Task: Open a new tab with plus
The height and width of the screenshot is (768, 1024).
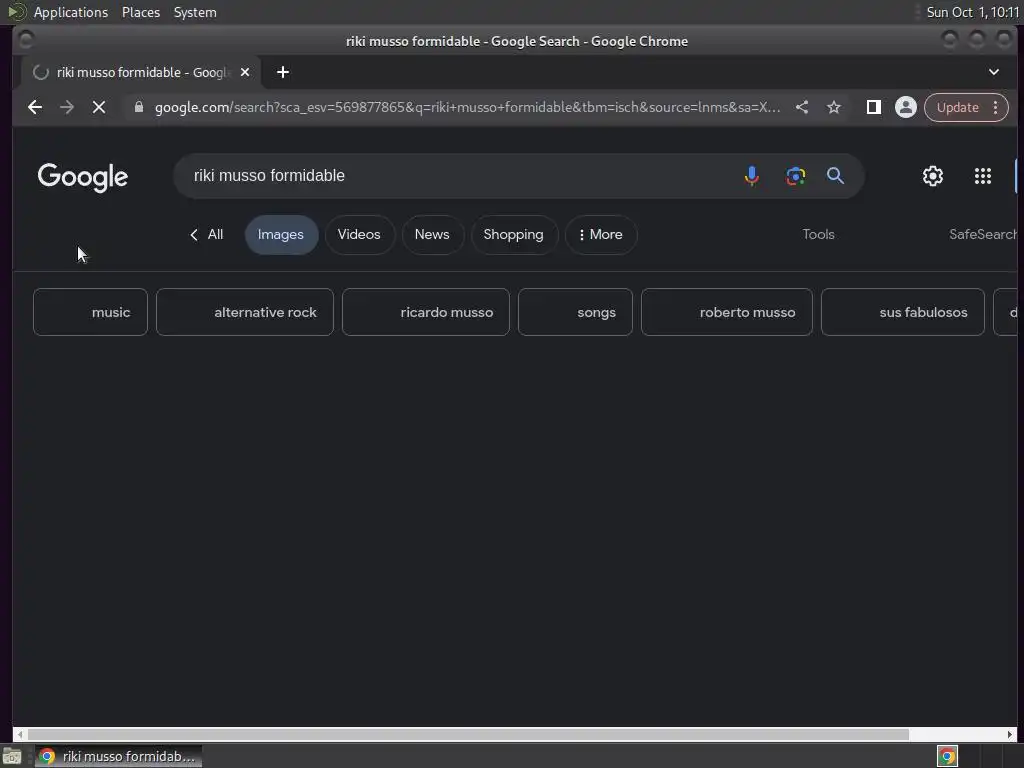Action: coord(283,72)
